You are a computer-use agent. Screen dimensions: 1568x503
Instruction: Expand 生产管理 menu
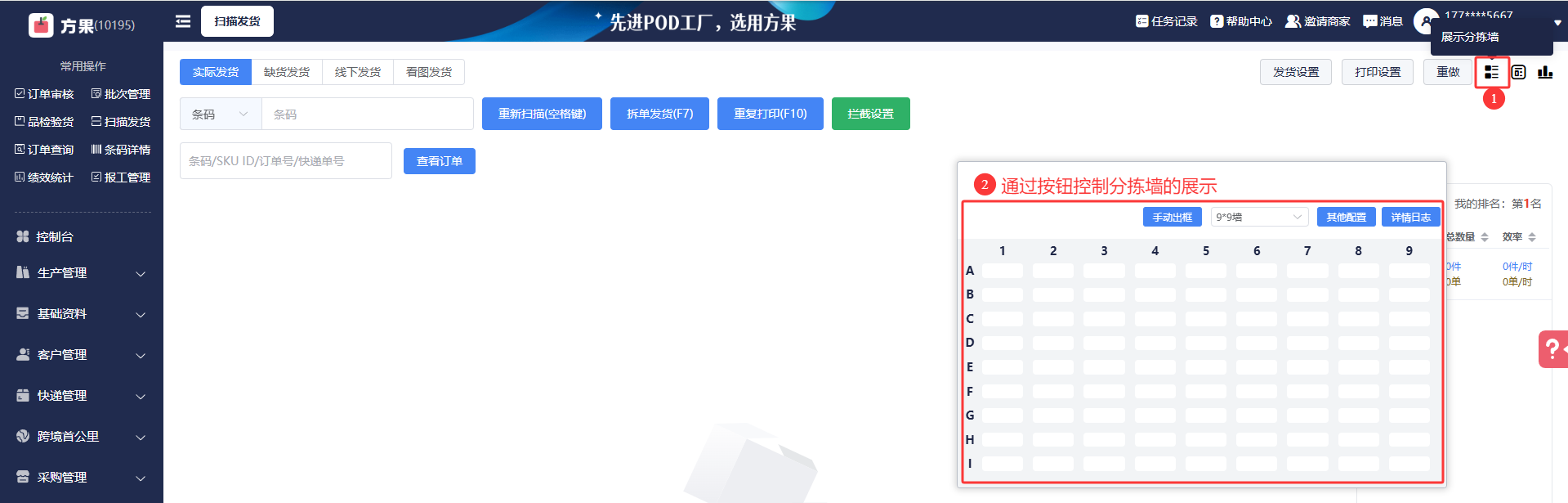(x=82, y=273)
